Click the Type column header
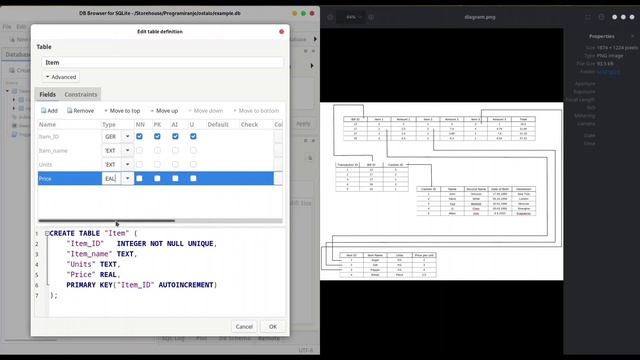The image size is (640, 360). (x=118, y=124)
